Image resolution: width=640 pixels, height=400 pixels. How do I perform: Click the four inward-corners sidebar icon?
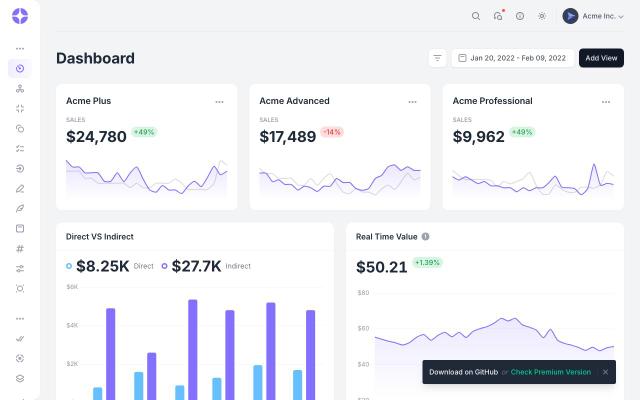(20, 109)
